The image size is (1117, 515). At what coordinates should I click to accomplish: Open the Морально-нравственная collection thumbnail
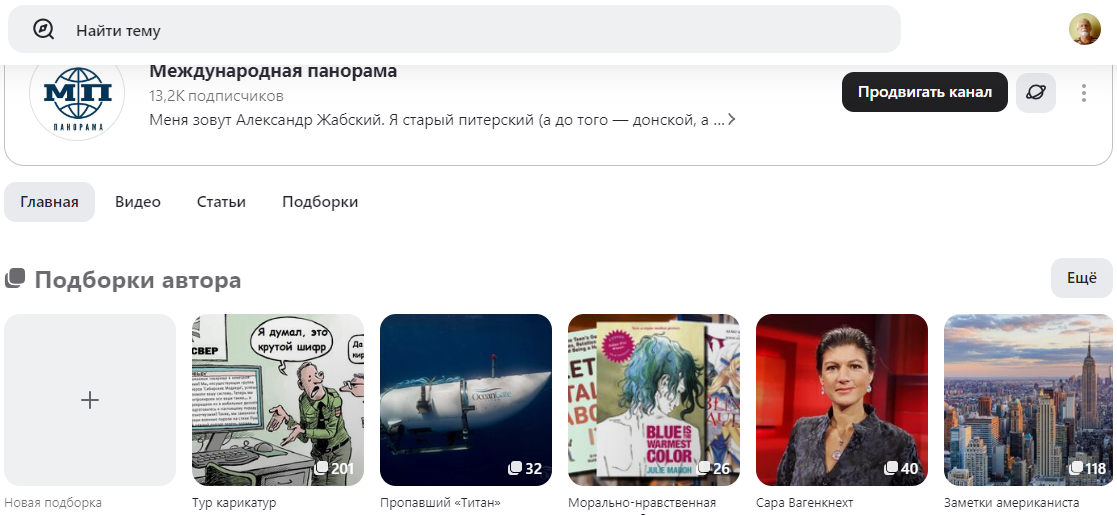[654, 400]
